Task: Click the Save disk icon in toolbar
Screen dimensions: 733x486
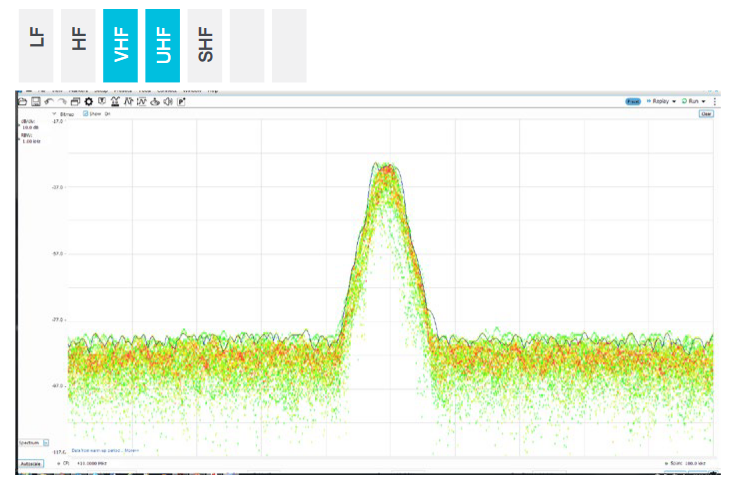Action: (35, 102)
